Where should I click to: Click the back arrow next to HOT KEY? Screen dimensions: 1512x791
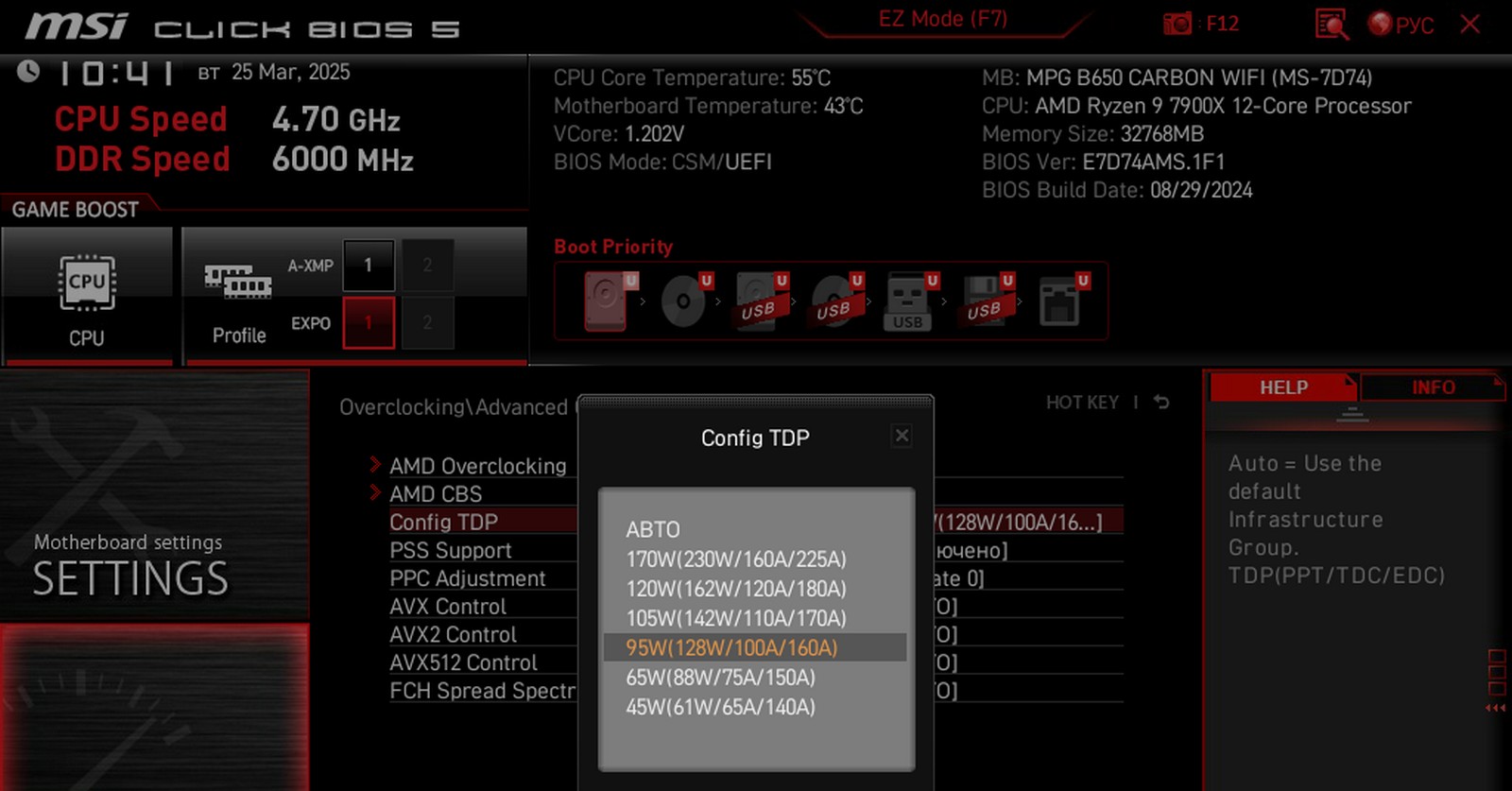pos(1161,403)
